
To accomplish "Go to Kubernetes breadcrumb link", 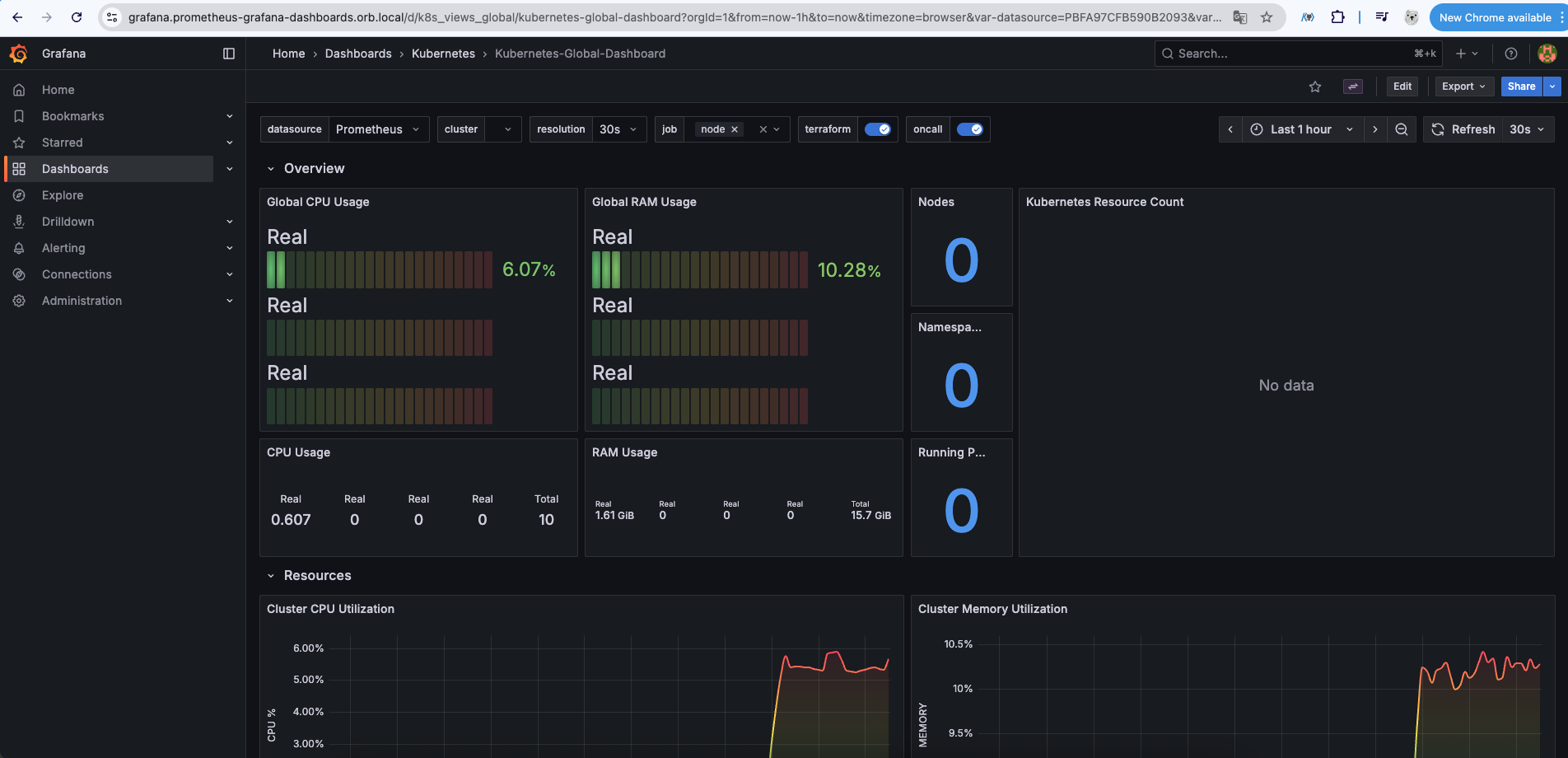I will [x=443, y=54].
